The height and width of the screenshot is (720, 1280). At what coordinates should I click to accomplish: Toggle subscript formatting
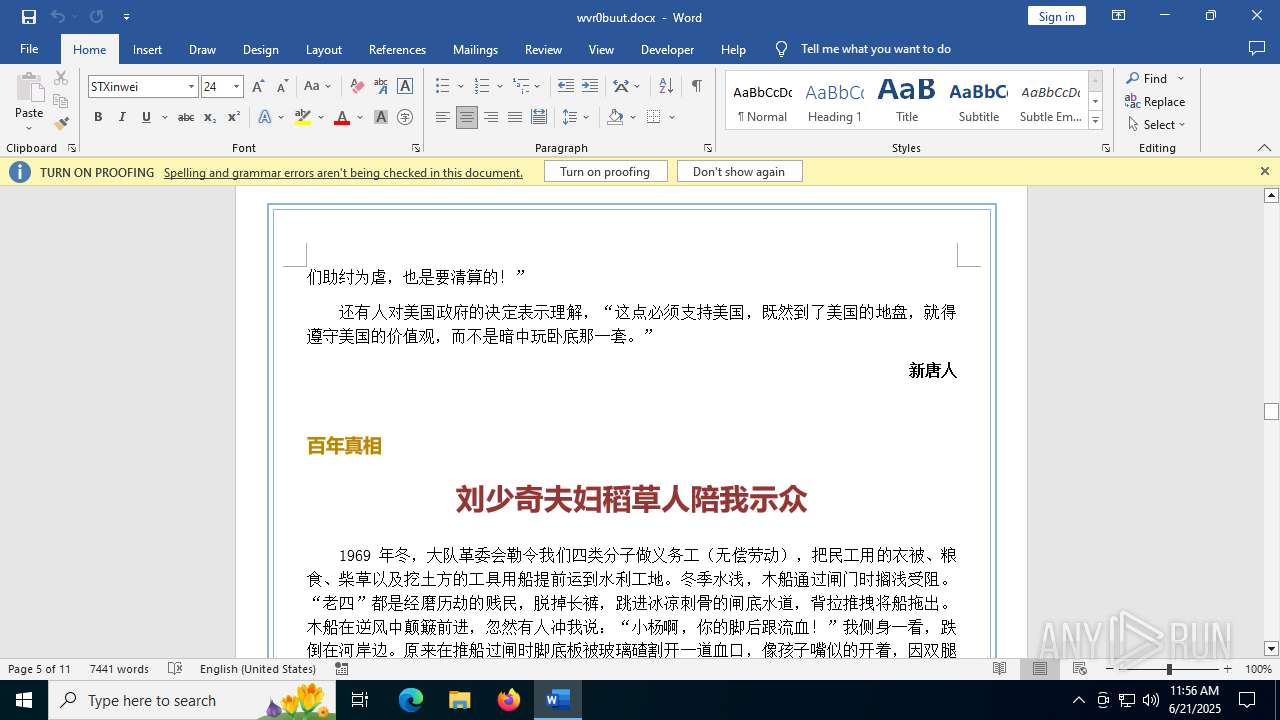click(210, 117)
